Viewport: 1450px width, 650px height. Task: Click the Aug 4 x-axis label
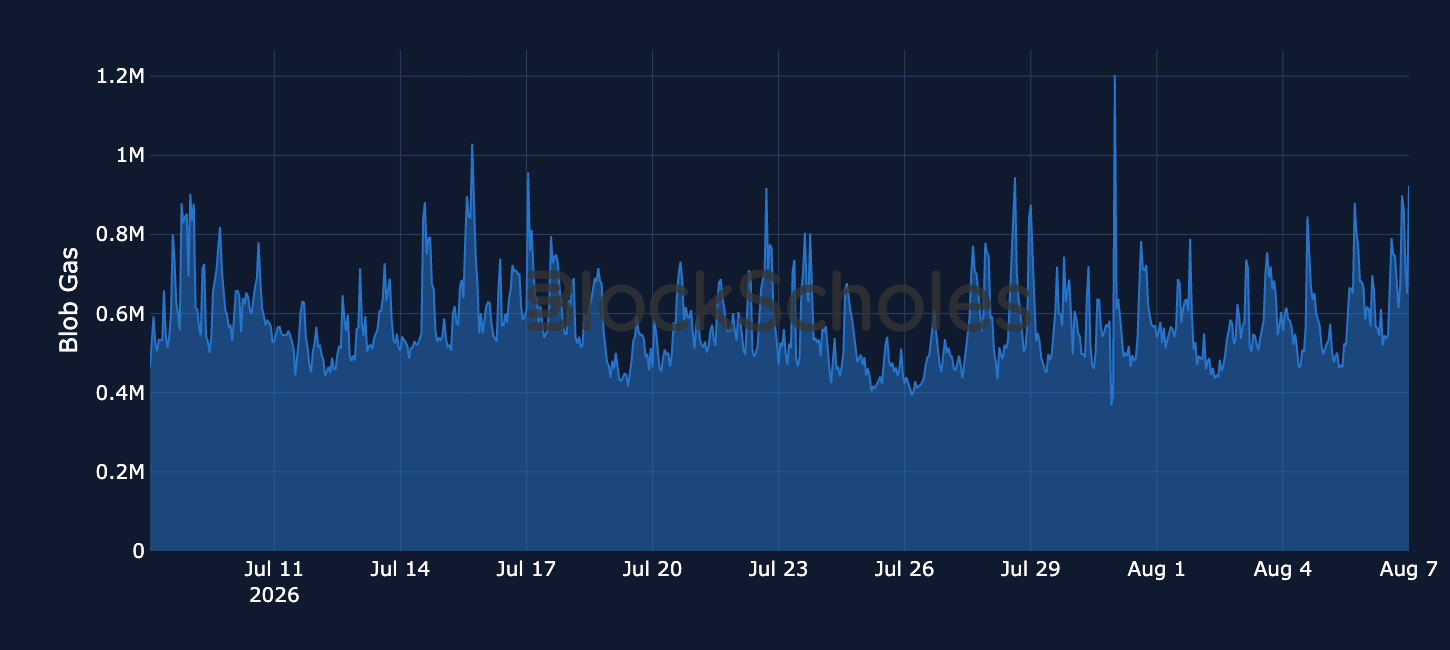1282,570
